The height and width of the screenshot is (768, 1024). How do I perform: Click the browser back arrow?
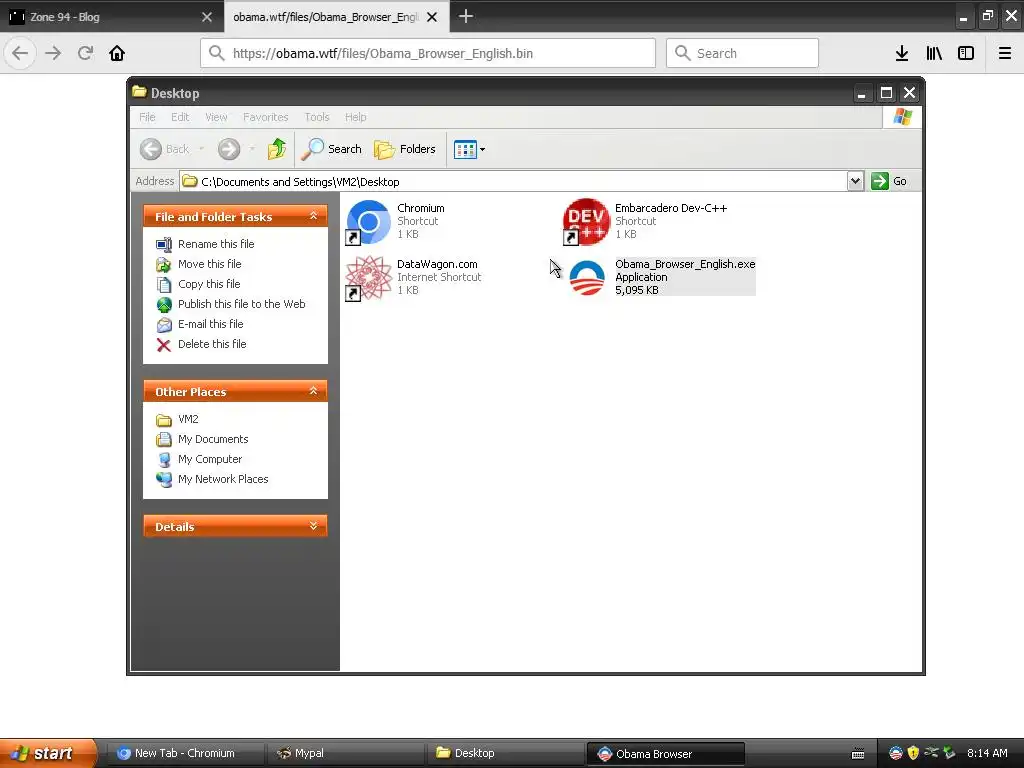(x=20, y=53)
